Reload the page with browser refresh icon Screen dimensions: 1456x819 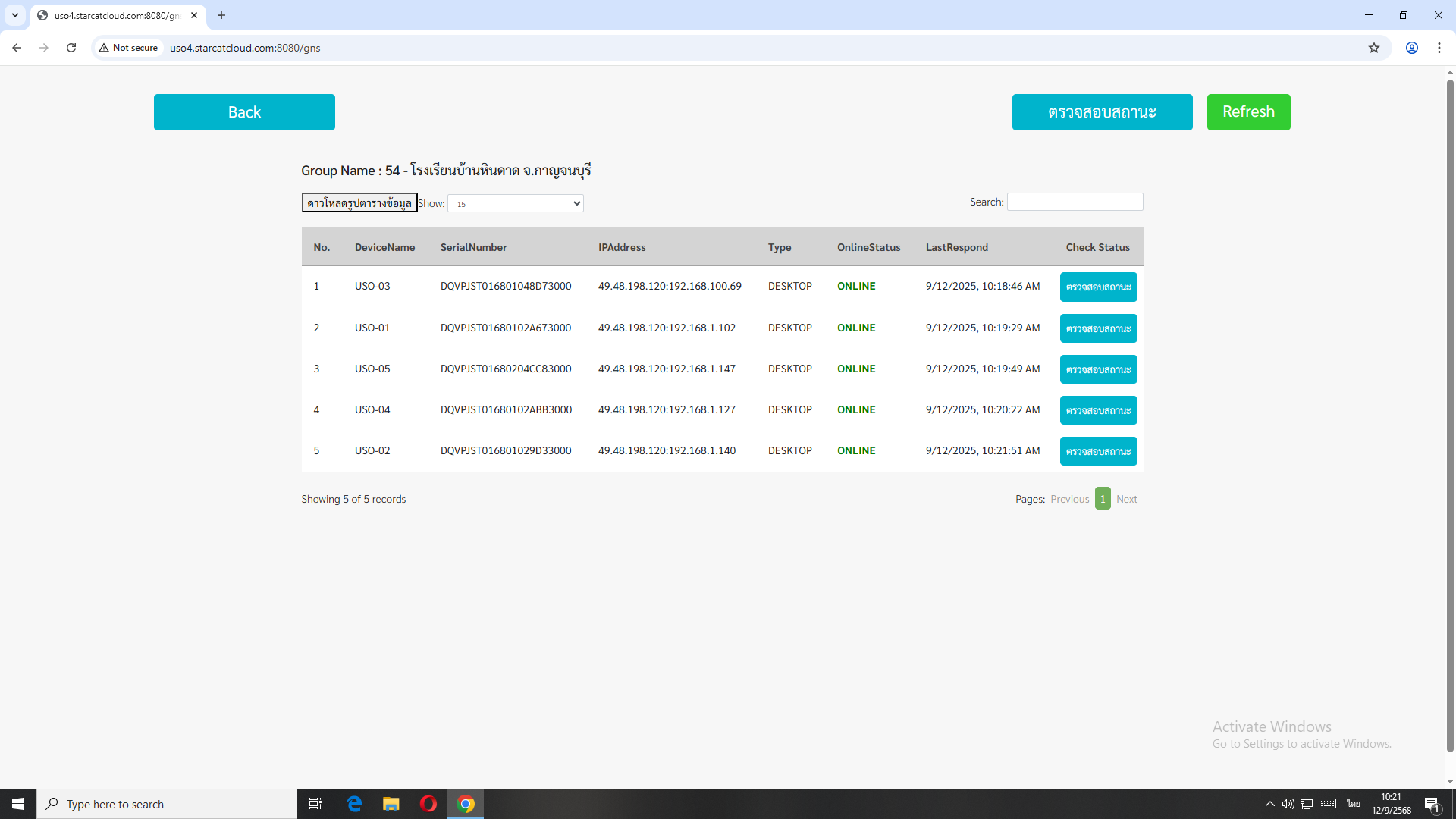coord(71,48)
